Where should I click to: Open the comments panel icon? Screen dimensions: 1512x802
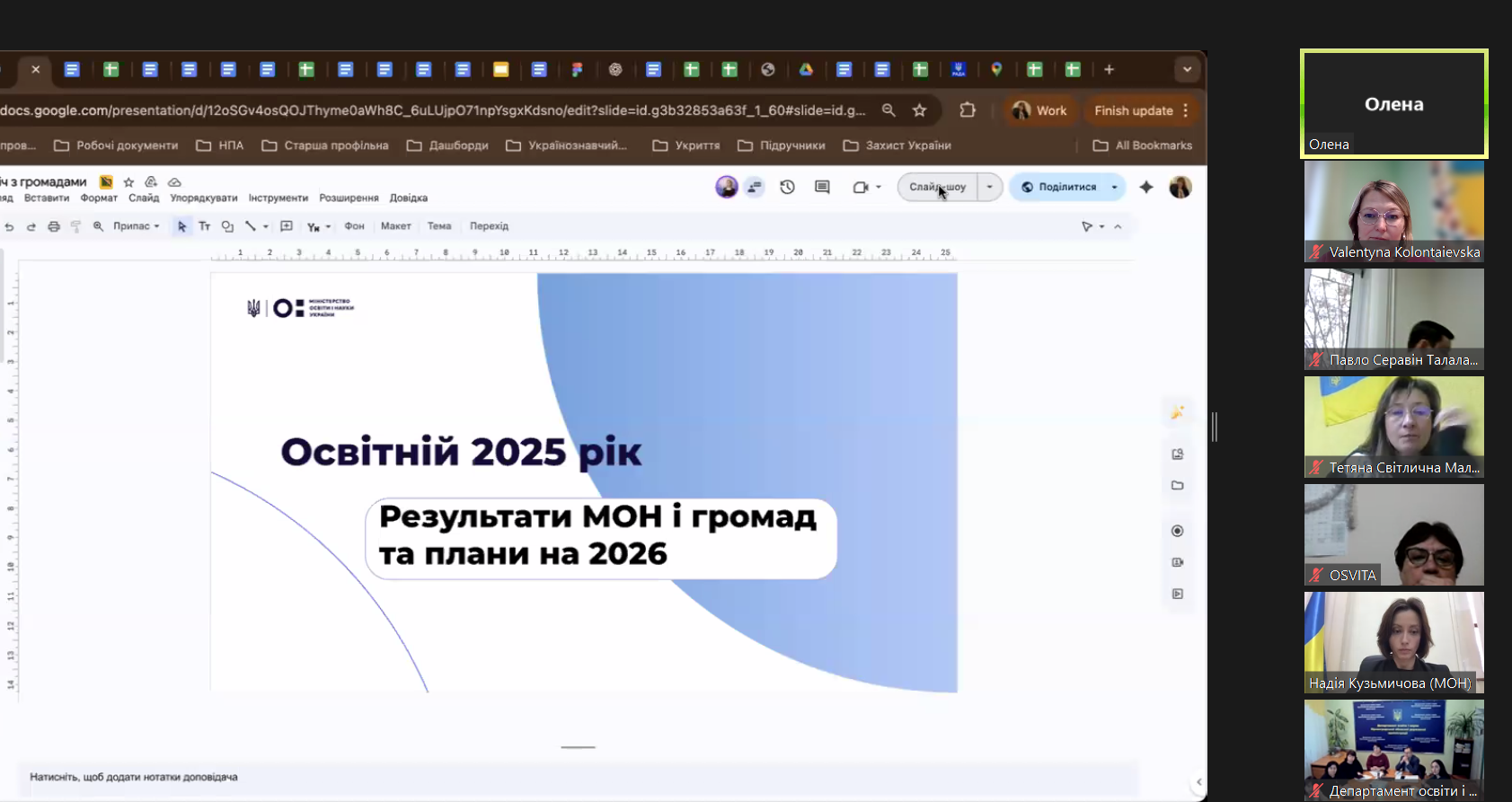pos(822,187)
